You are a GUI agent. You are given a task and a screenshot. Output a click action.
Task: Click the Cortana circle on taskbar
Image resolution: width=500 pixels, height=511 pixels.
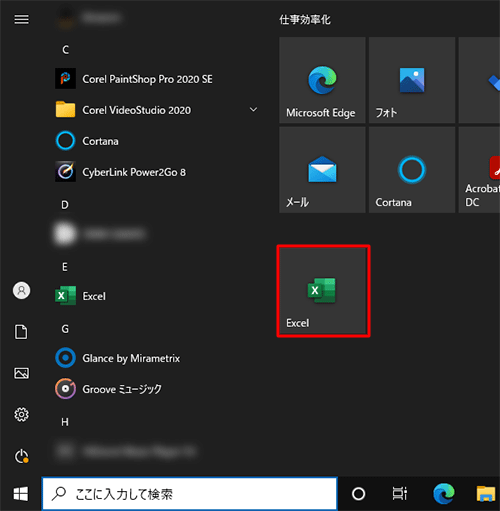359,494
